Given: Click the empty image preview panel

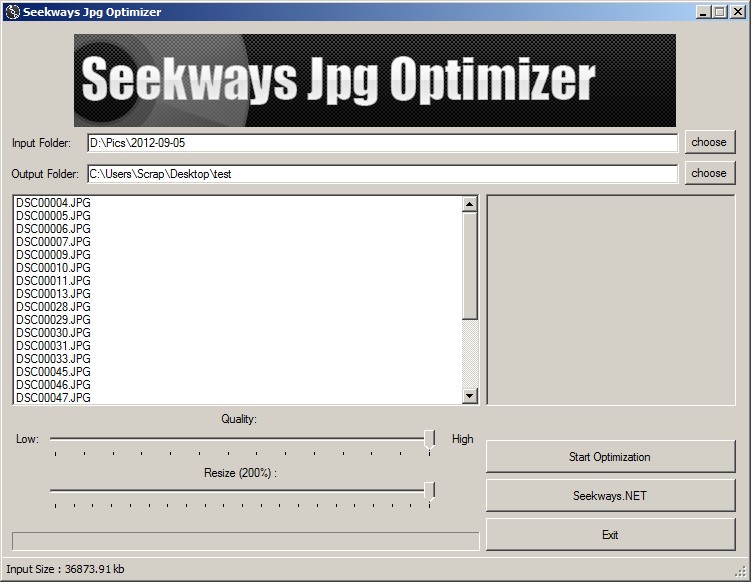Looking at the screenshot, I should pos(611,300).
